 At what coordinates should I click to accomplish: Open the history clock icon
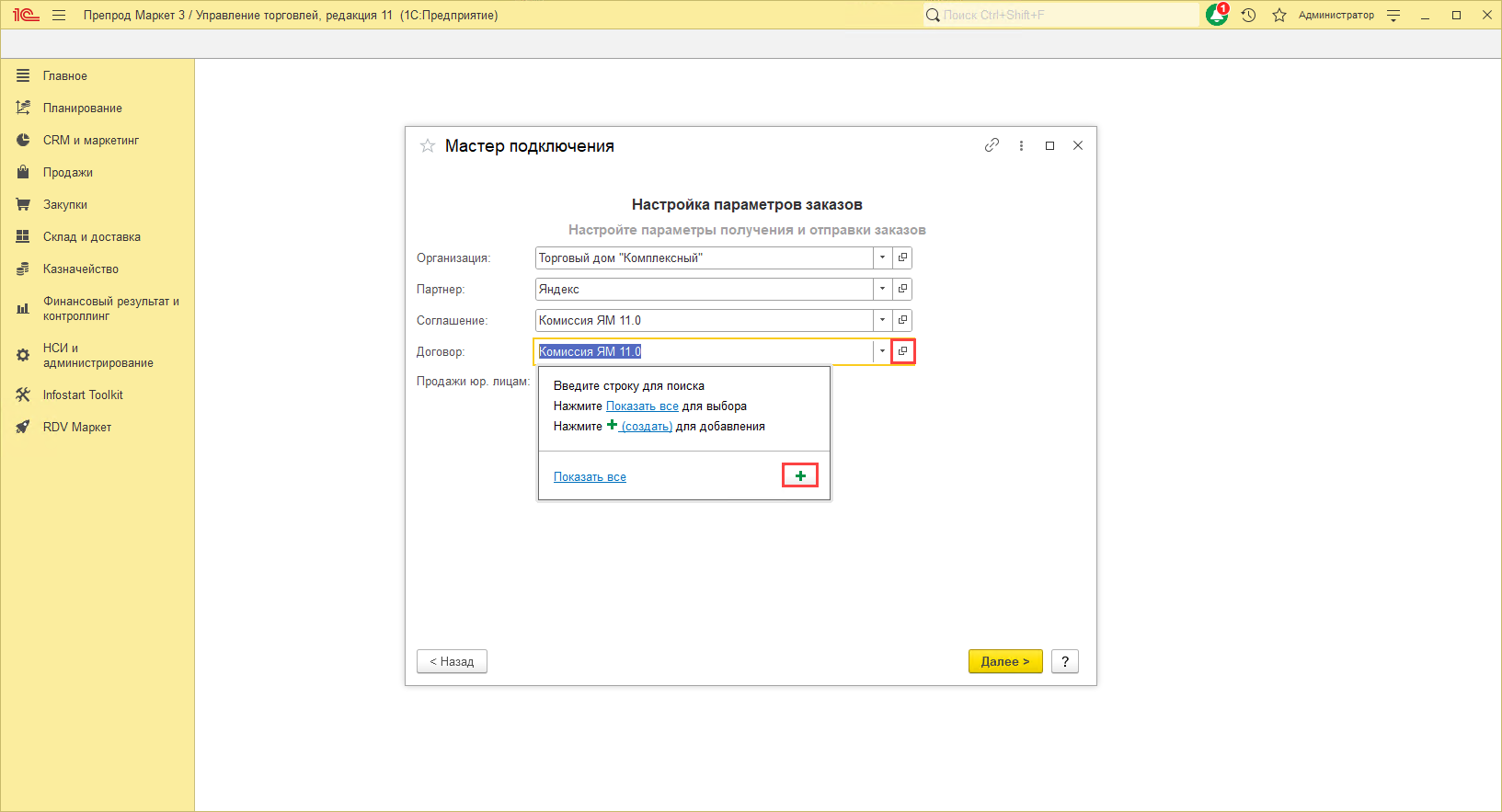1248,16
